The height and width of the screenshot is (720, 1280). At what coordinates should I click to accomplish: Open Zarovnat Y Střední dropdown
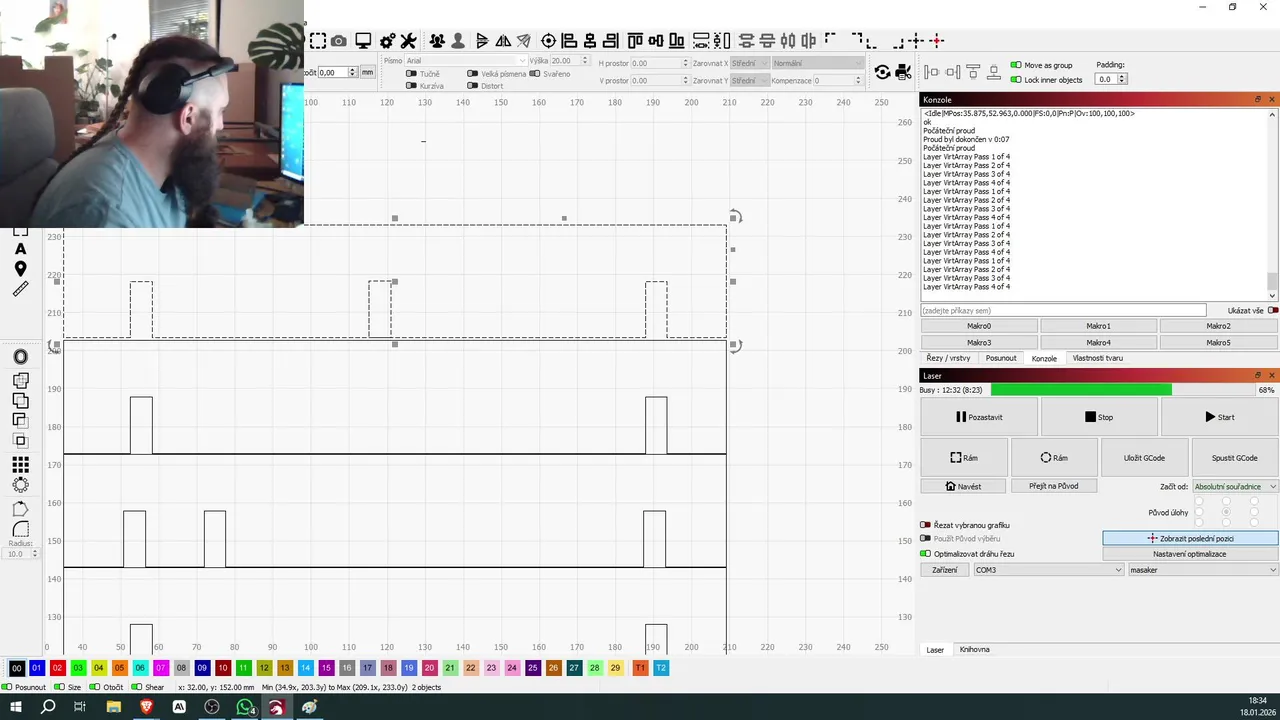(x=749, y=80)
